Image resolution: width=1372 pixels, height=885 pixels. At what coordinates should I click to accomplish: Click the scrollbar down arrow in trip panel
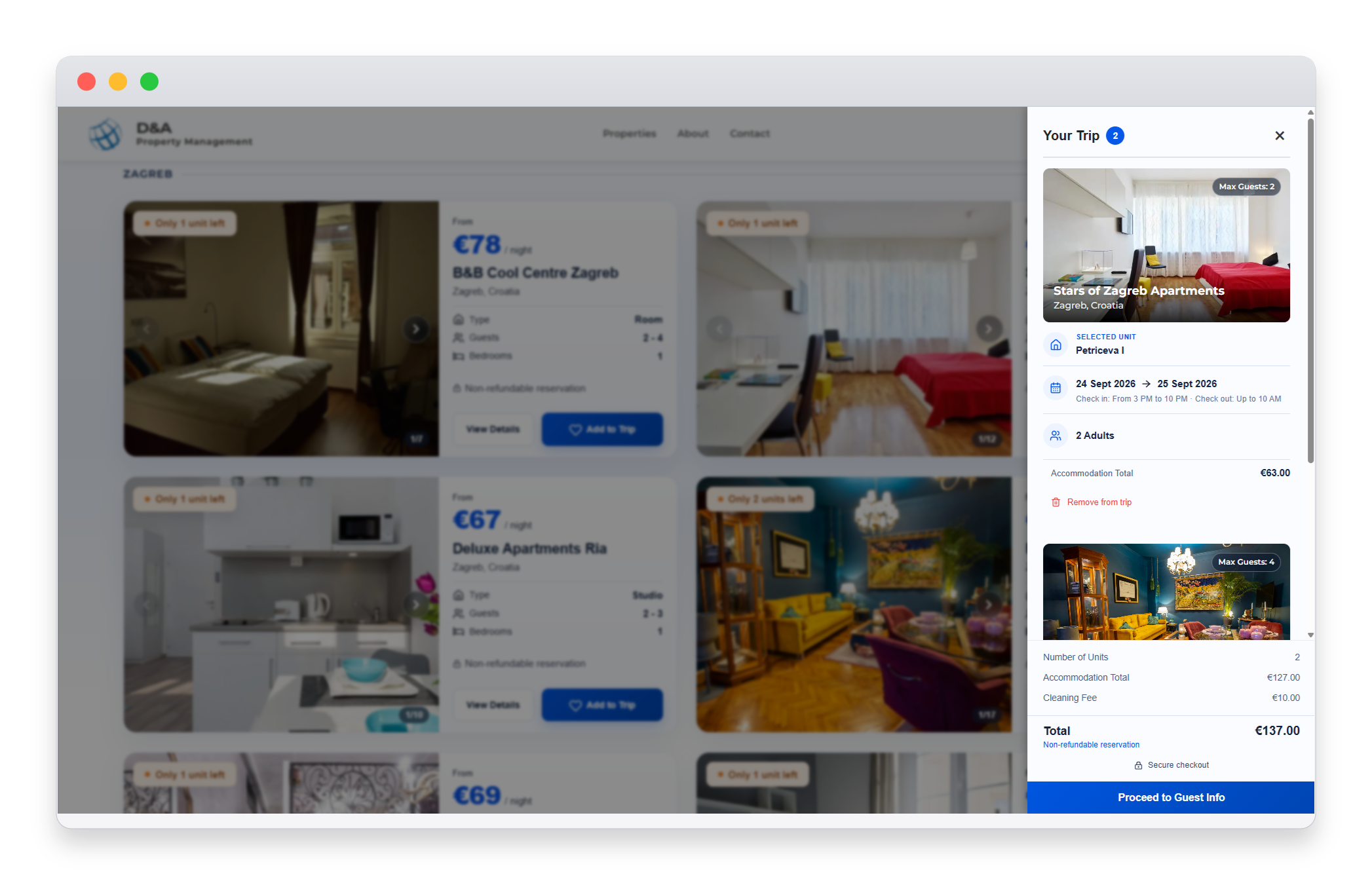pos(1310,635)
